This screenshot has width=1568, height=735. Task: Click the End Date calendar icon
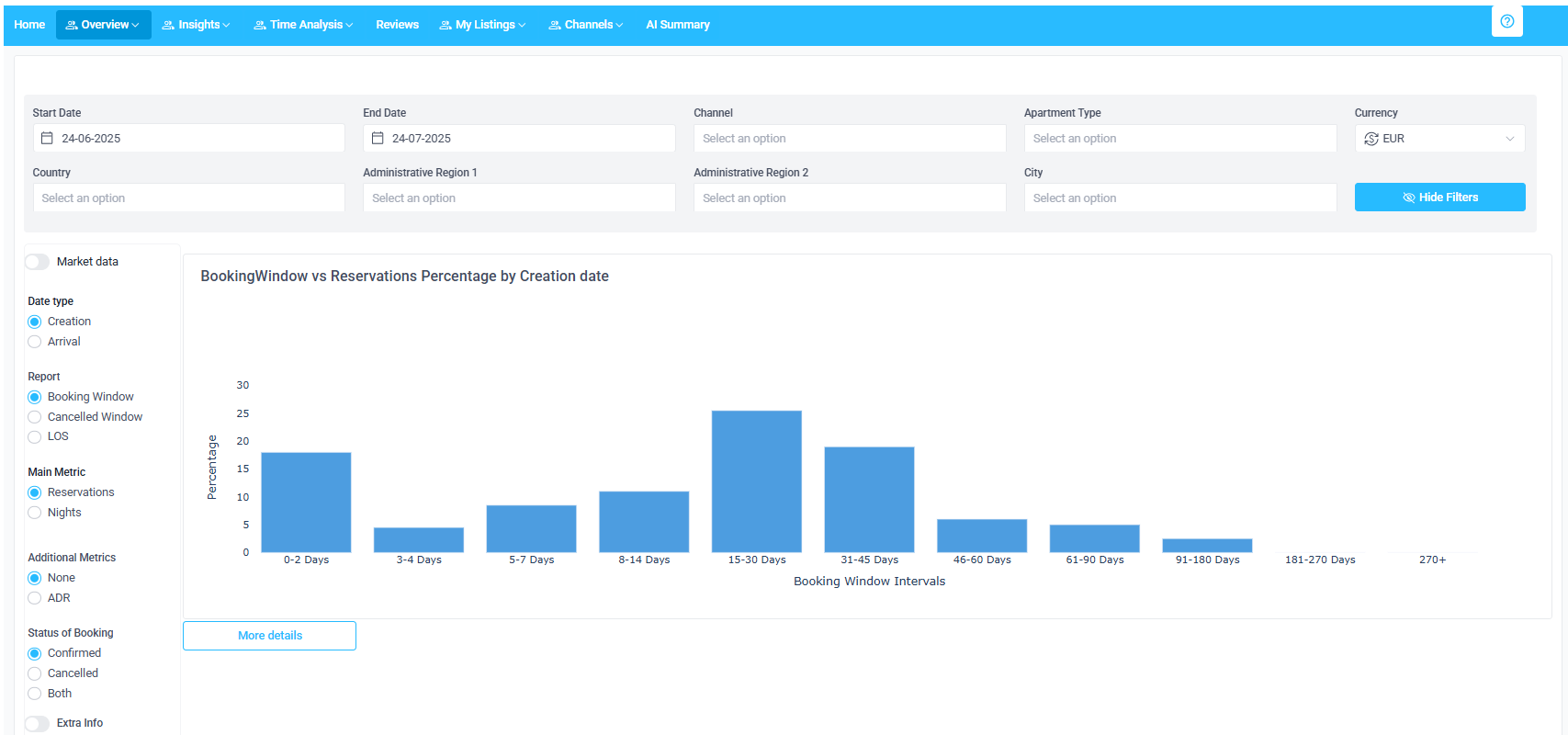(x=378, y=139)
